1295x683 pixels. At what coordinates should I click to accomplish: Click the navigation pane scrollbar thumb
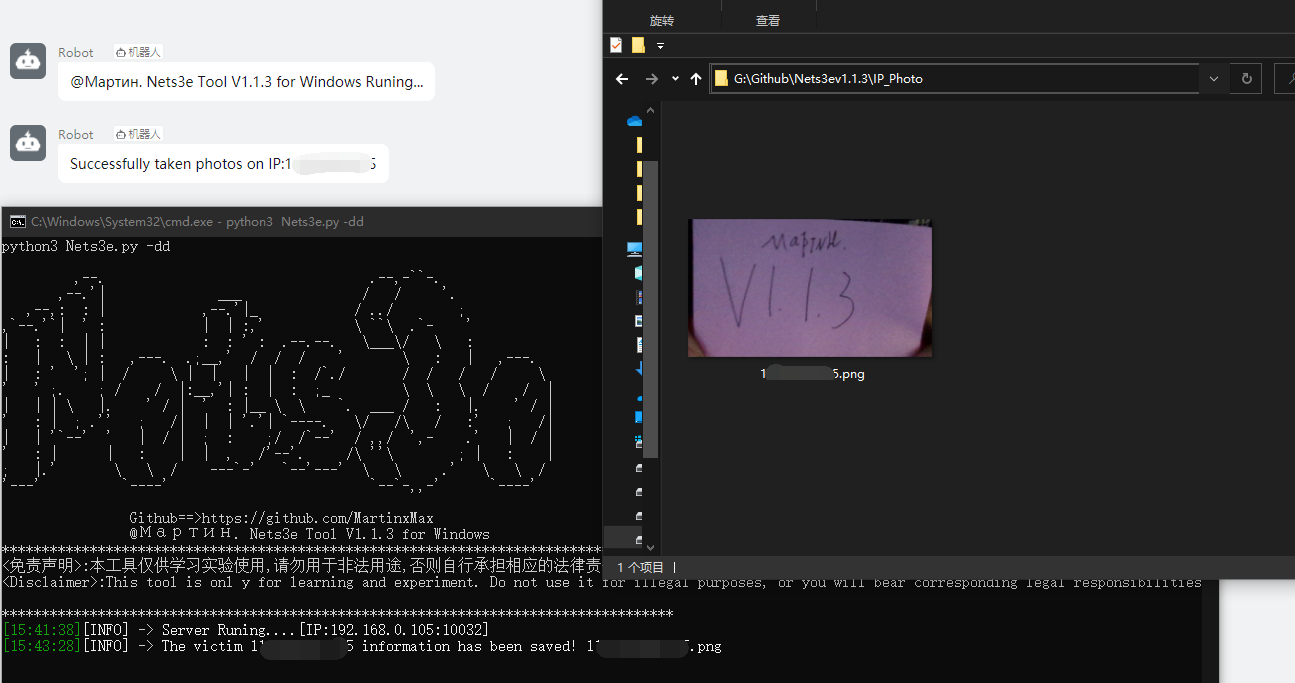click(650, 310)
